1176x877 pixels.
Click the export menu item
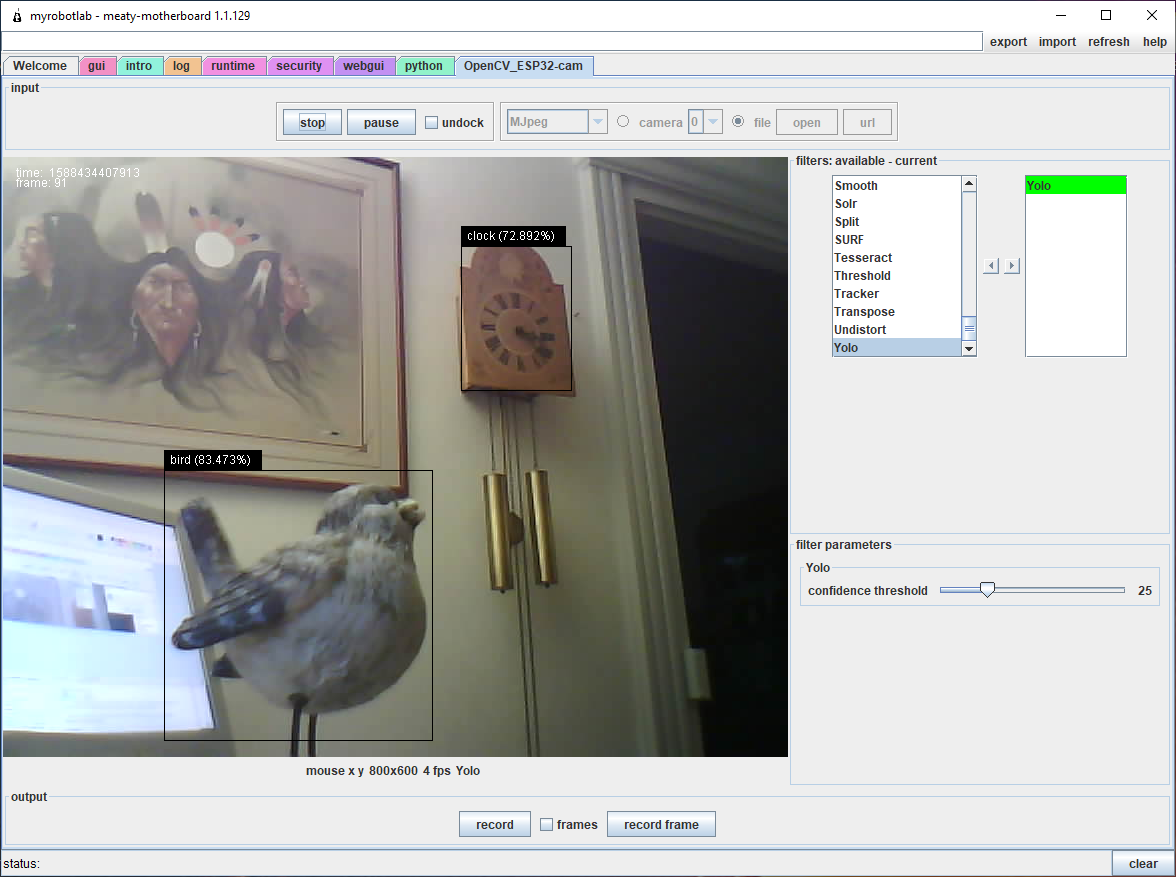pyautogui.click(x=1008, y=42)
